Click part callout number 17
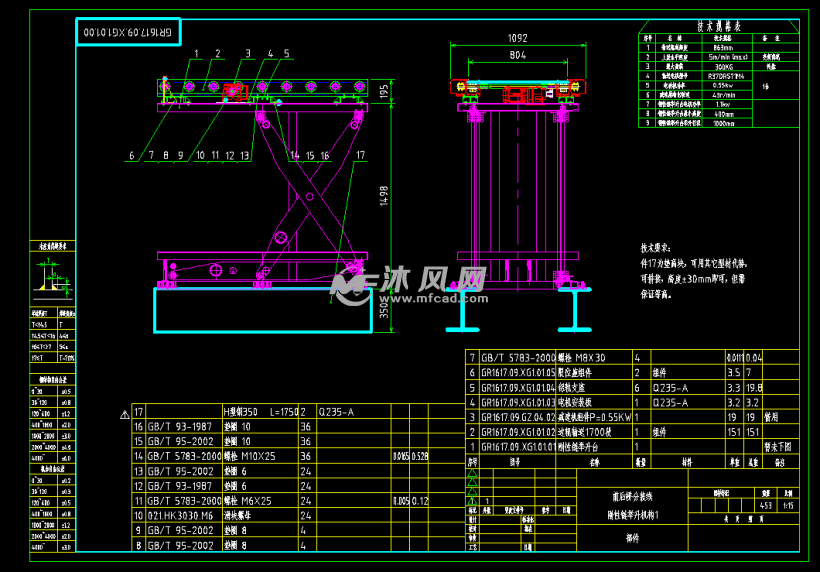 point(360,155)
